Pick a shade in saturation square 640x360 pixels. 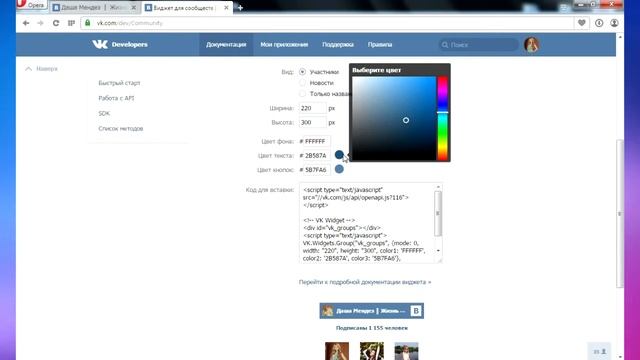tap(394, 118)
